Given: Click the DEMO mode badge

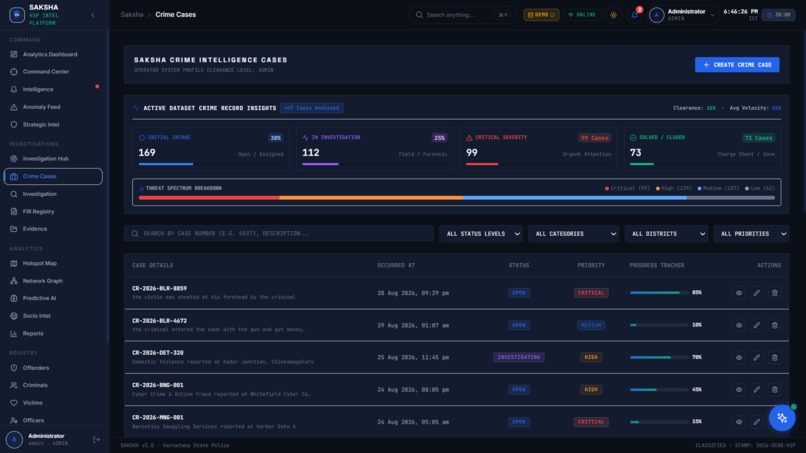Looking at the screenshot, I should (541, 15).
